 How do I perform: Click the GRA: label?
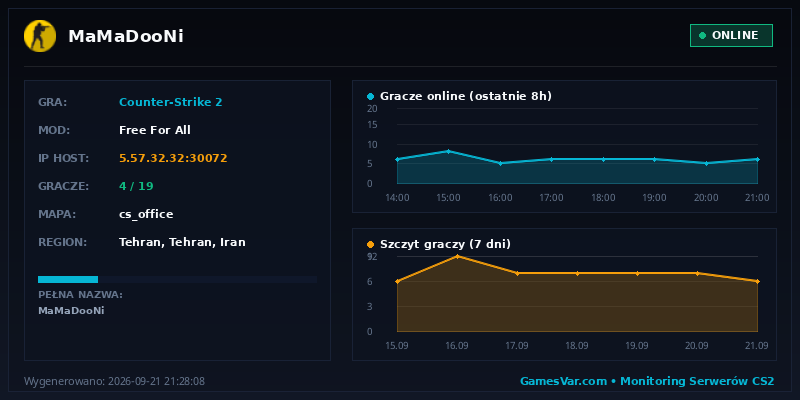pyautogui.click(x=53, y=102)
